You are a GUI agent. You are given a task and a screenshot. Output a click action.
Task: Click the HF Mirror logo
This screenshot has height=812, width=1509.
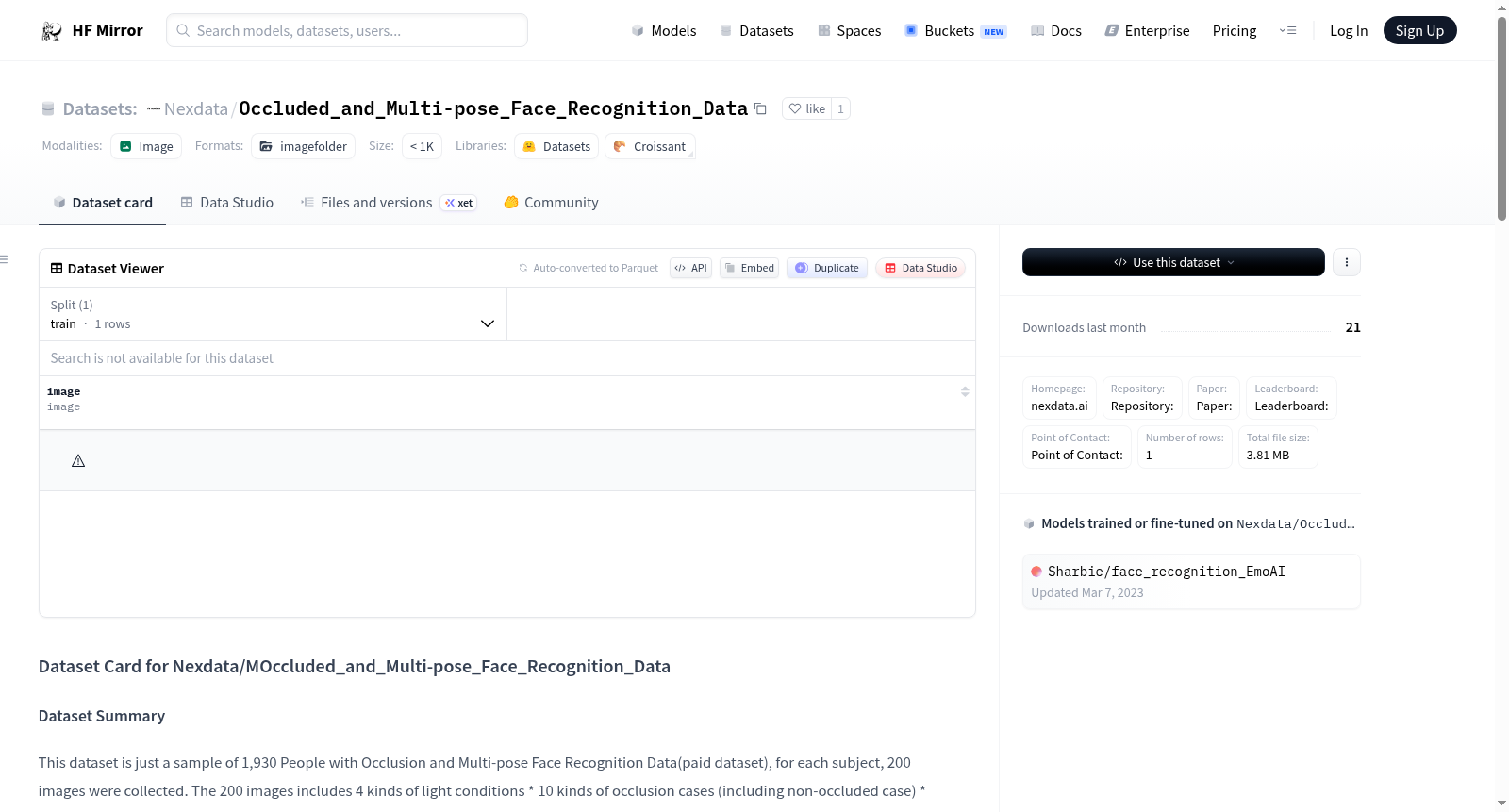(91, 30)
